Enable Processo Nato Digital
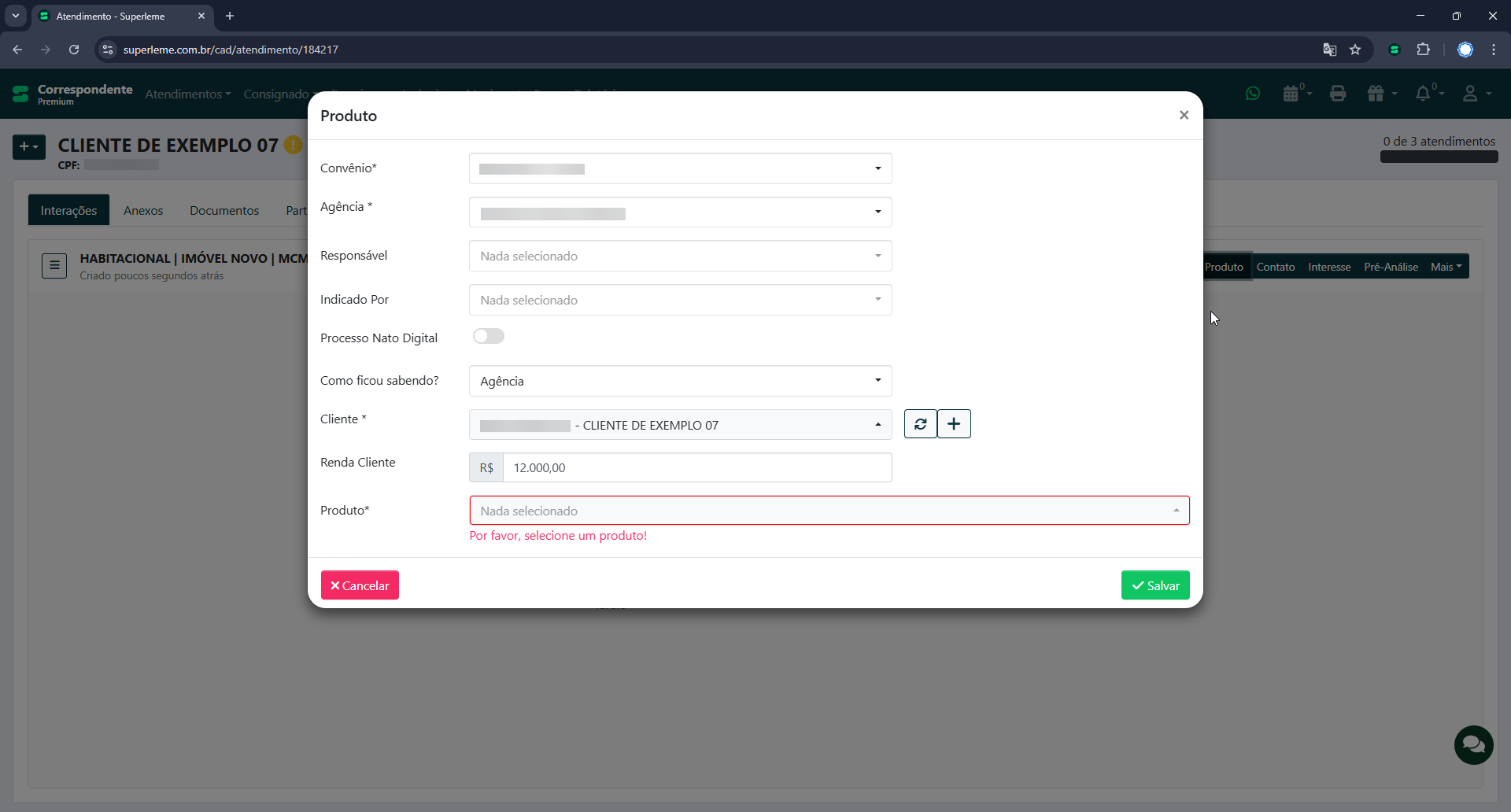Image resolution: width=1511 pixels, height=812 pixels. point(488,336)
